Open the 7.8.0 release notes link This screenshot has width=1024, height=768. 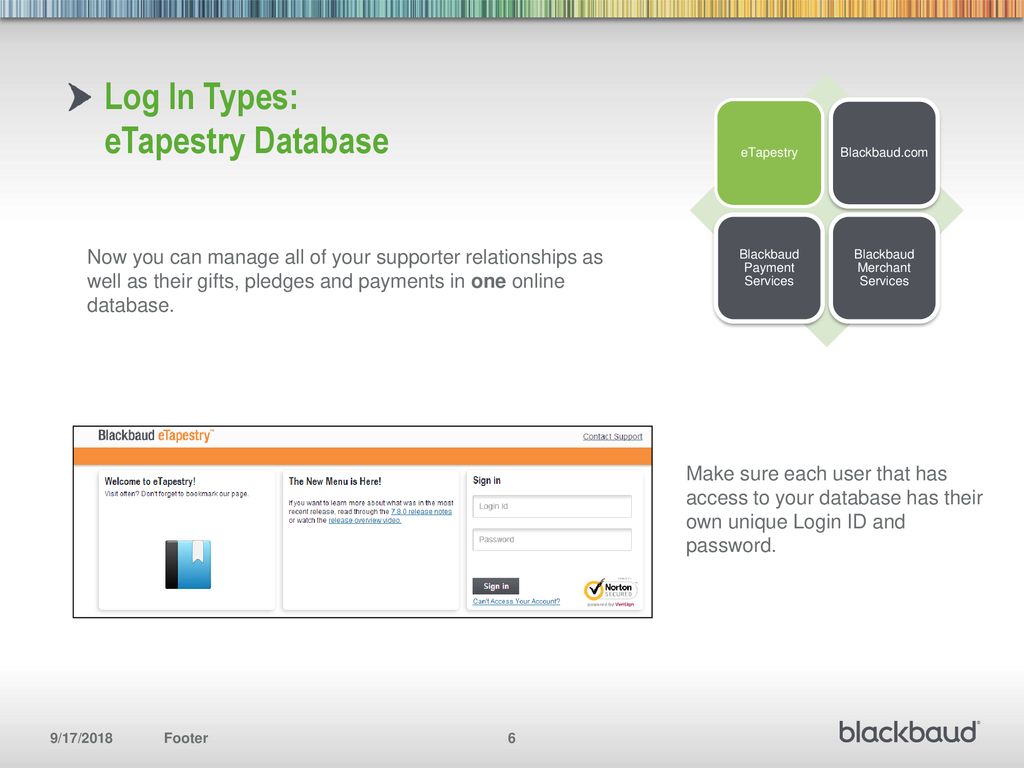click(x=421, y=511)
